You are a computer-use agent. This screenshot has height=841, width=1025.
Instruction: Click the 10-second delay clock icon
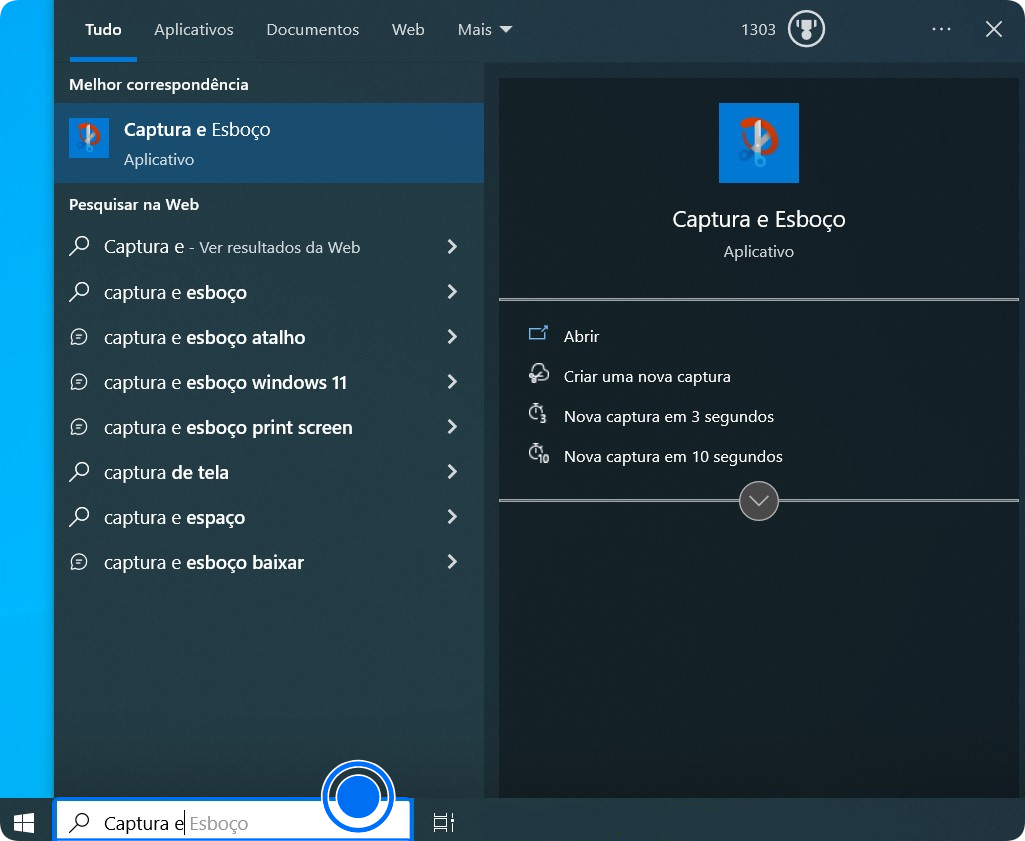(x=539, y=453)
